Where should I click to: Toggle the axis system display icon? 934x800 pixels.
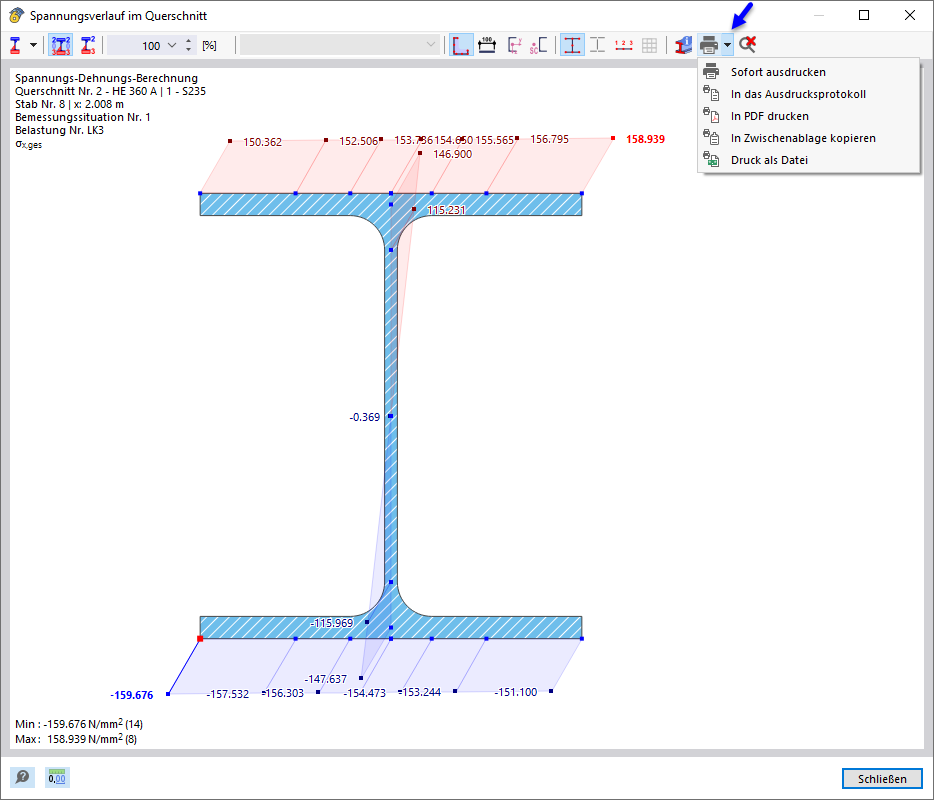click(x=461, y=45)
